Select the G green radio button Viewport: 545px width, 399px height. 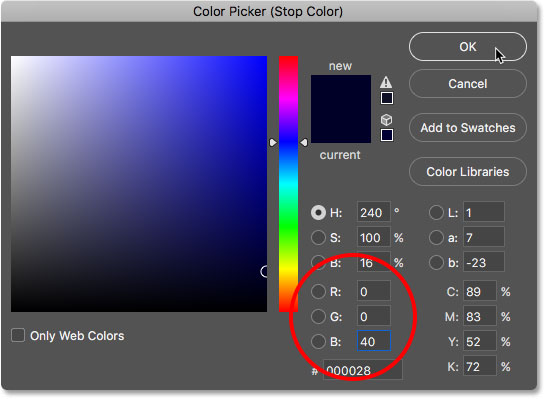pos(318,317)
